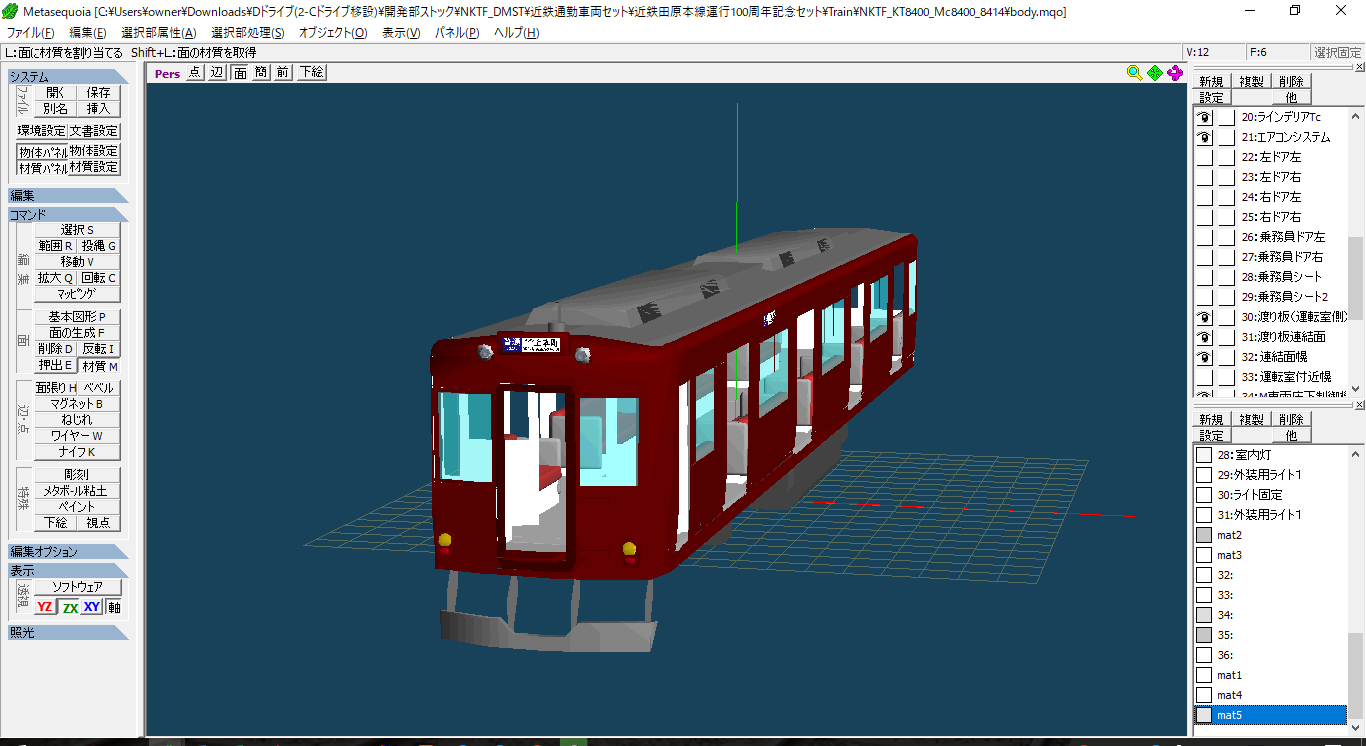Toggle the 下絵 background image view button
The width and height of the screenshot is (1366, 746).
coord(311,72)
